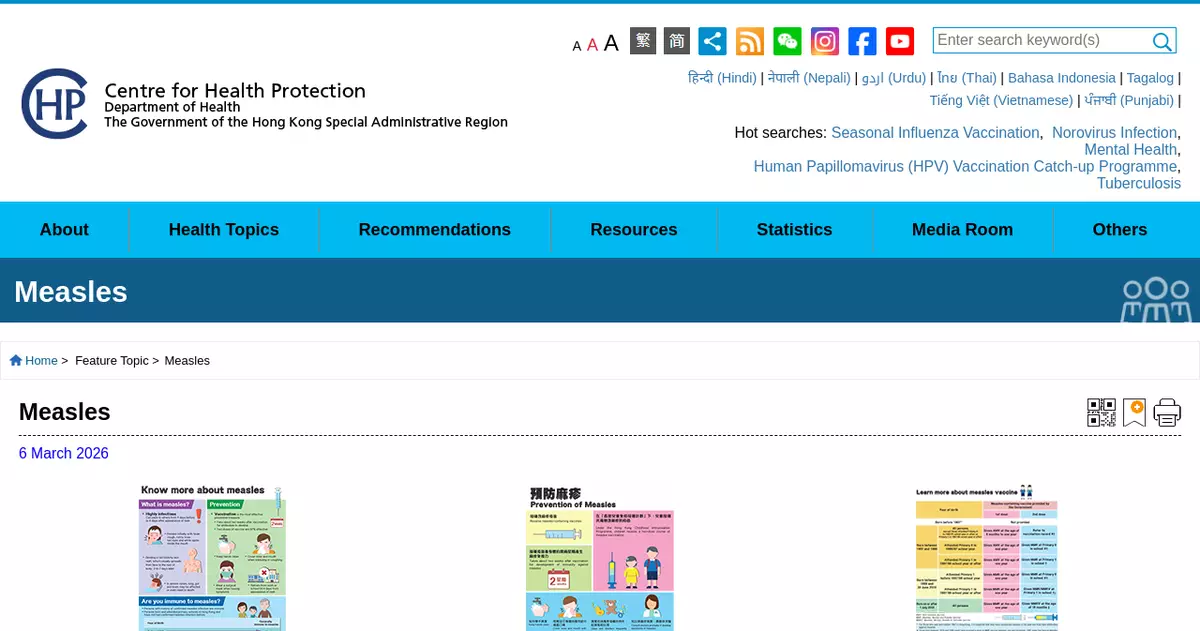This screenshot has width=1200, height=631.
Task: Print the Measles page
Action: pyautogui.click(x=1167, y=412)
